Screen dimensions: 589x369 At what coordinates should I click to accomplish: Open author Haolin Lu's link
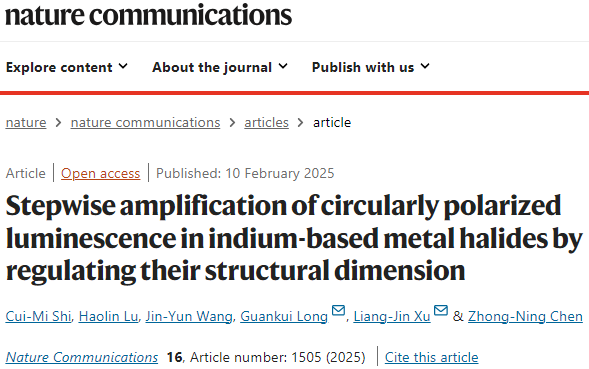pyautogui.click(x=108, y=316)
